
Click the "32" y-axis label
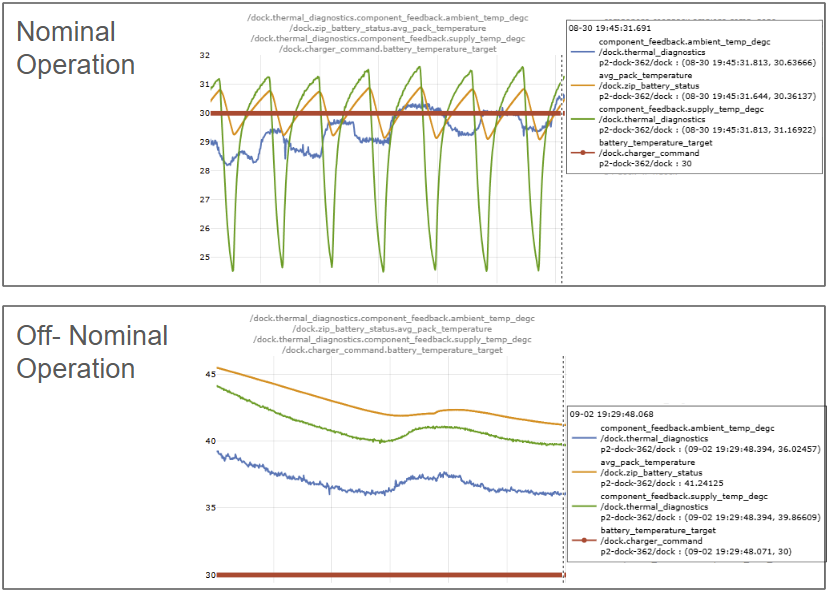pos(205,55)
